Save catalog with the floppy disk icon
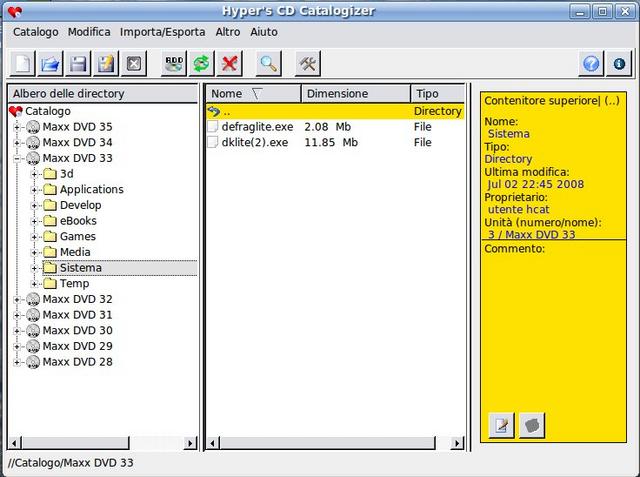 coord(78,64)
